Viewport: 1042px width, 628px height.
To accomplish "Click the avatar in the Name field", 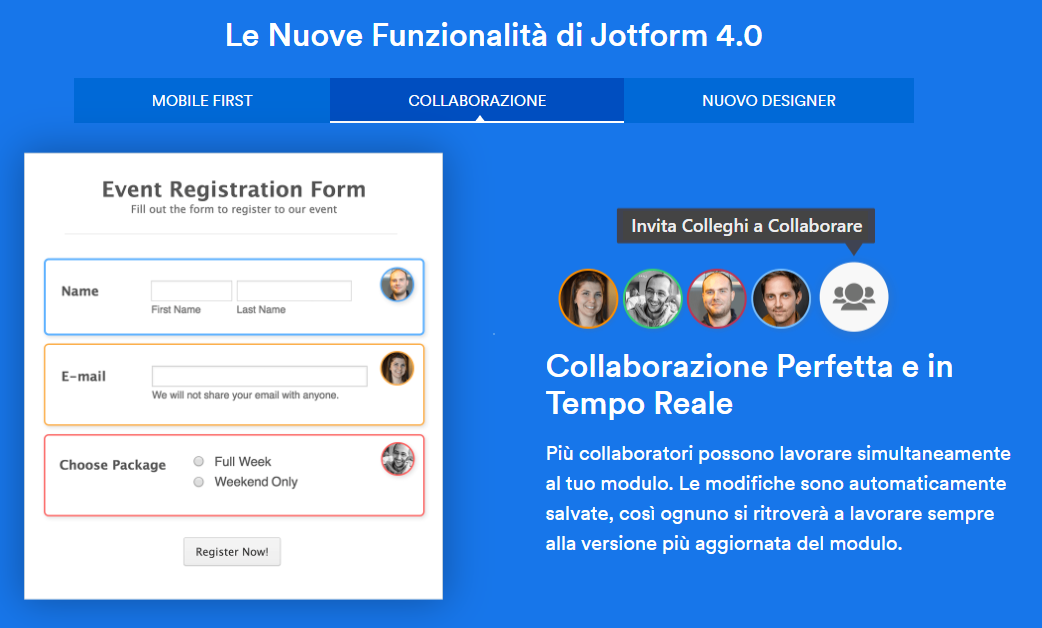I will (x=397, y=284).
